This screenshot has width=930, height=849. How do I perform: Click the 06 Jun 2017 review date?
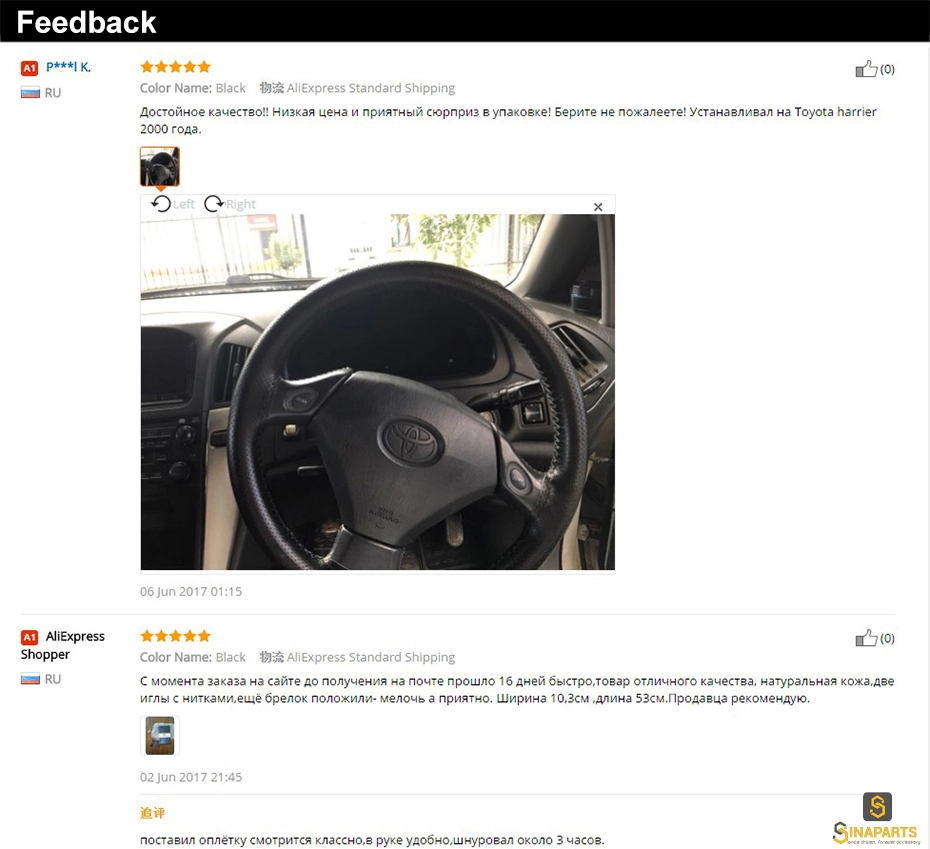pos(191,592)
